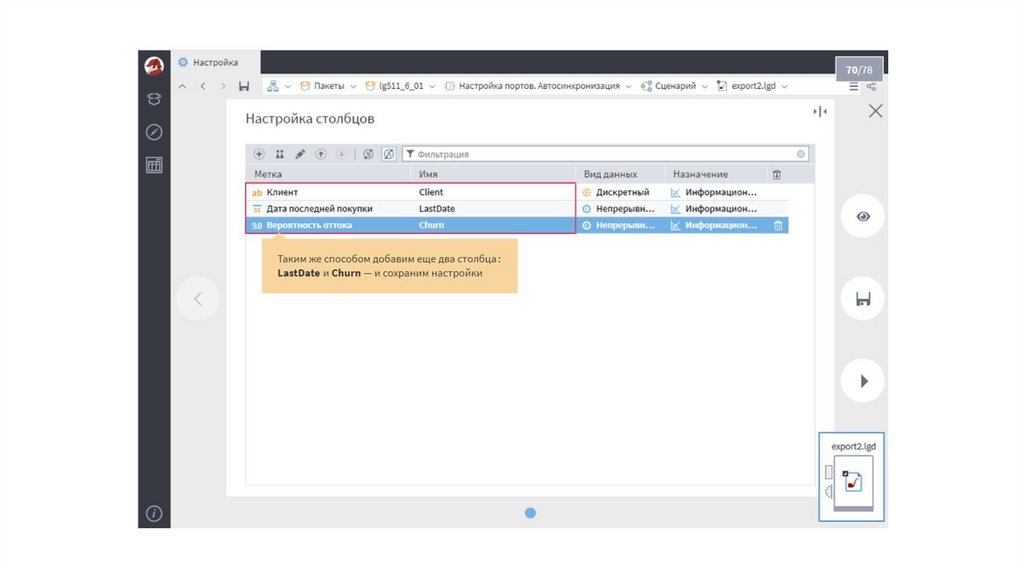Click the database icon in left sidebar

tap(154, 99)
